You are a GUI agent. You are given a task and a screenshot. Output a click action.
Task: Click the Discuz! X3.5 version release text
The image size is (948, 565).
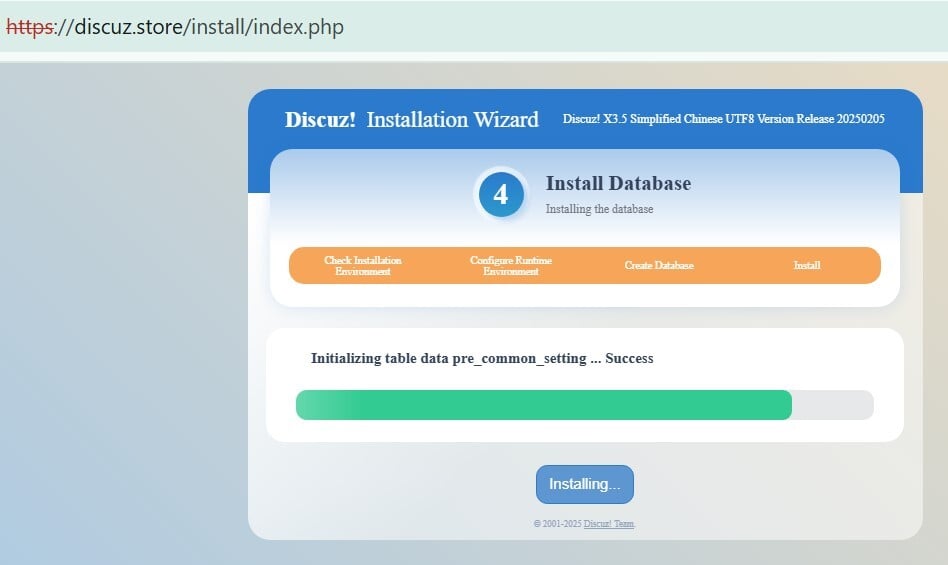[724, 119]
